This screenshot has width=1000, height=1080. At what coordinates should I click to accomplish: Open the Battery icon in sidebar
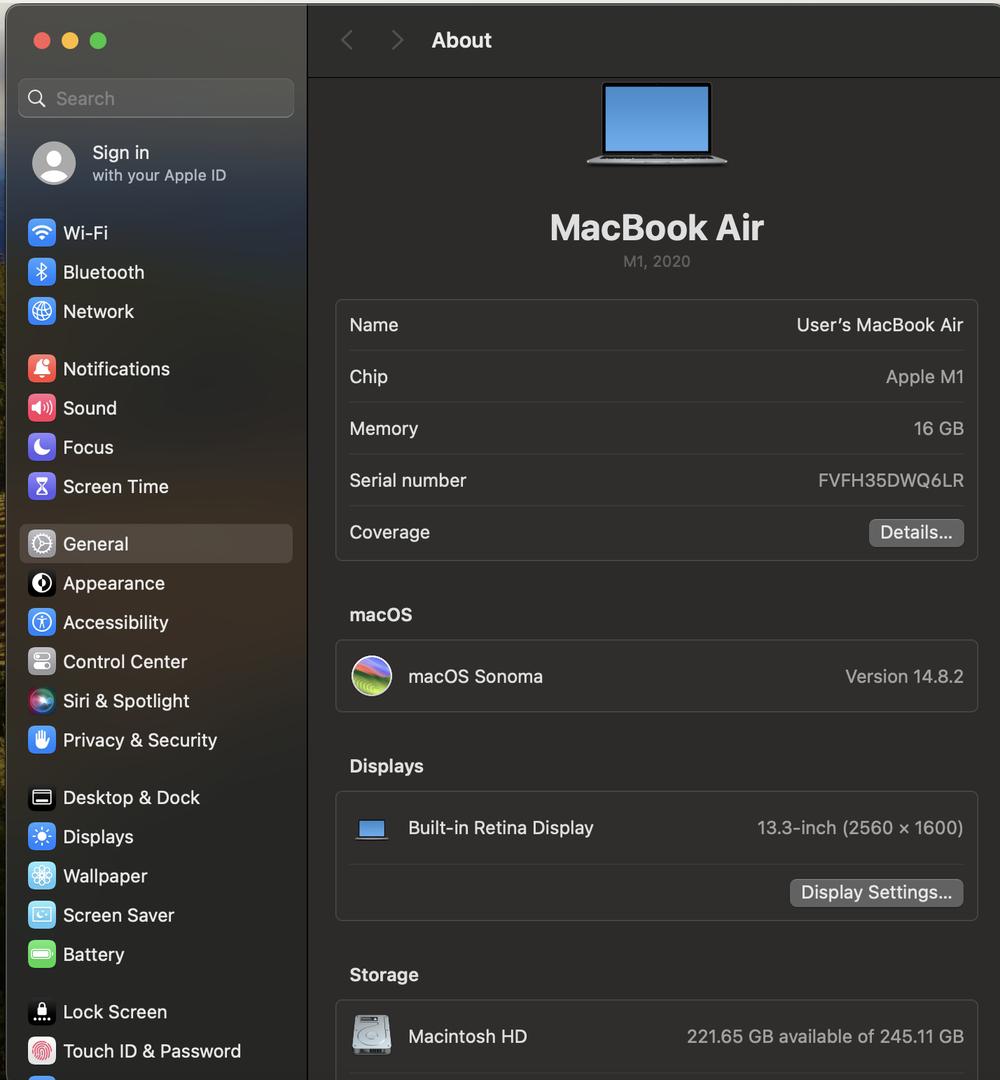tap(42, 954)
